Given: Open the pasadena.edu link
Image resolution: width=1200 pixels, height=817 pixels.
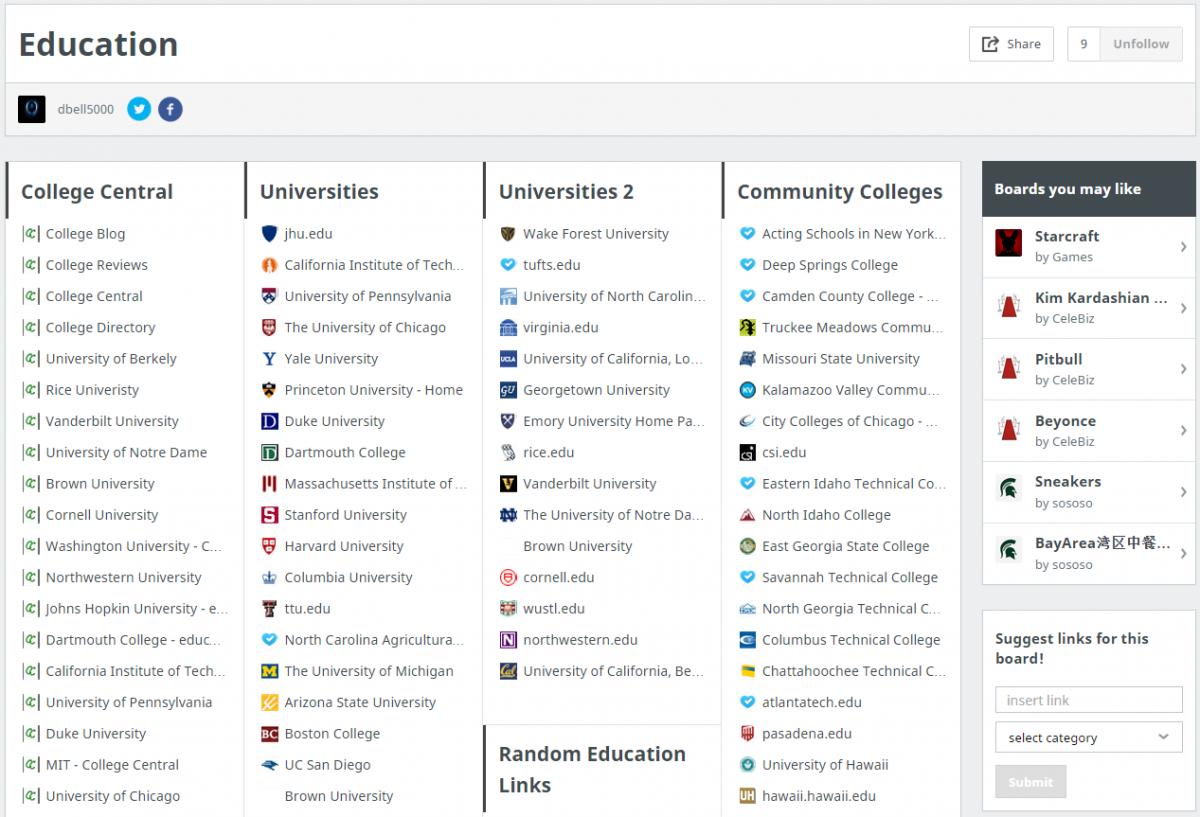Looking at the screenshot, I should pyautogui.click(x=807, y=733).
